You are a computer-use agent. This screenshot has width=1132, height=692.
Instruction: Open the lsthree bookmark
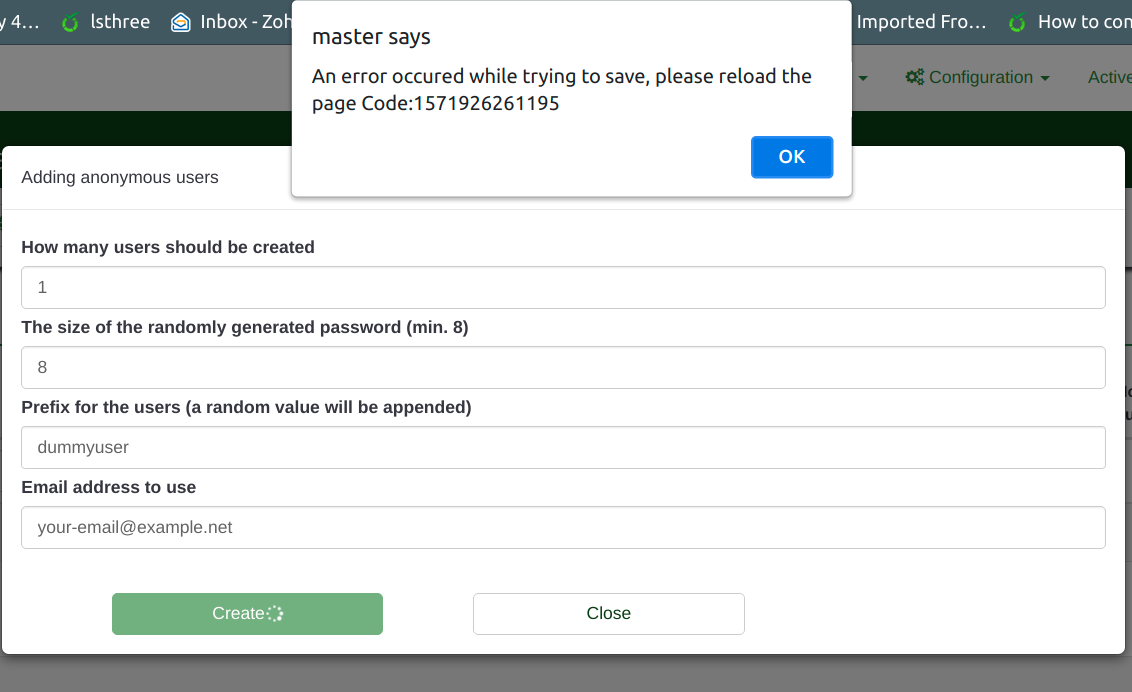coord(119,22)
